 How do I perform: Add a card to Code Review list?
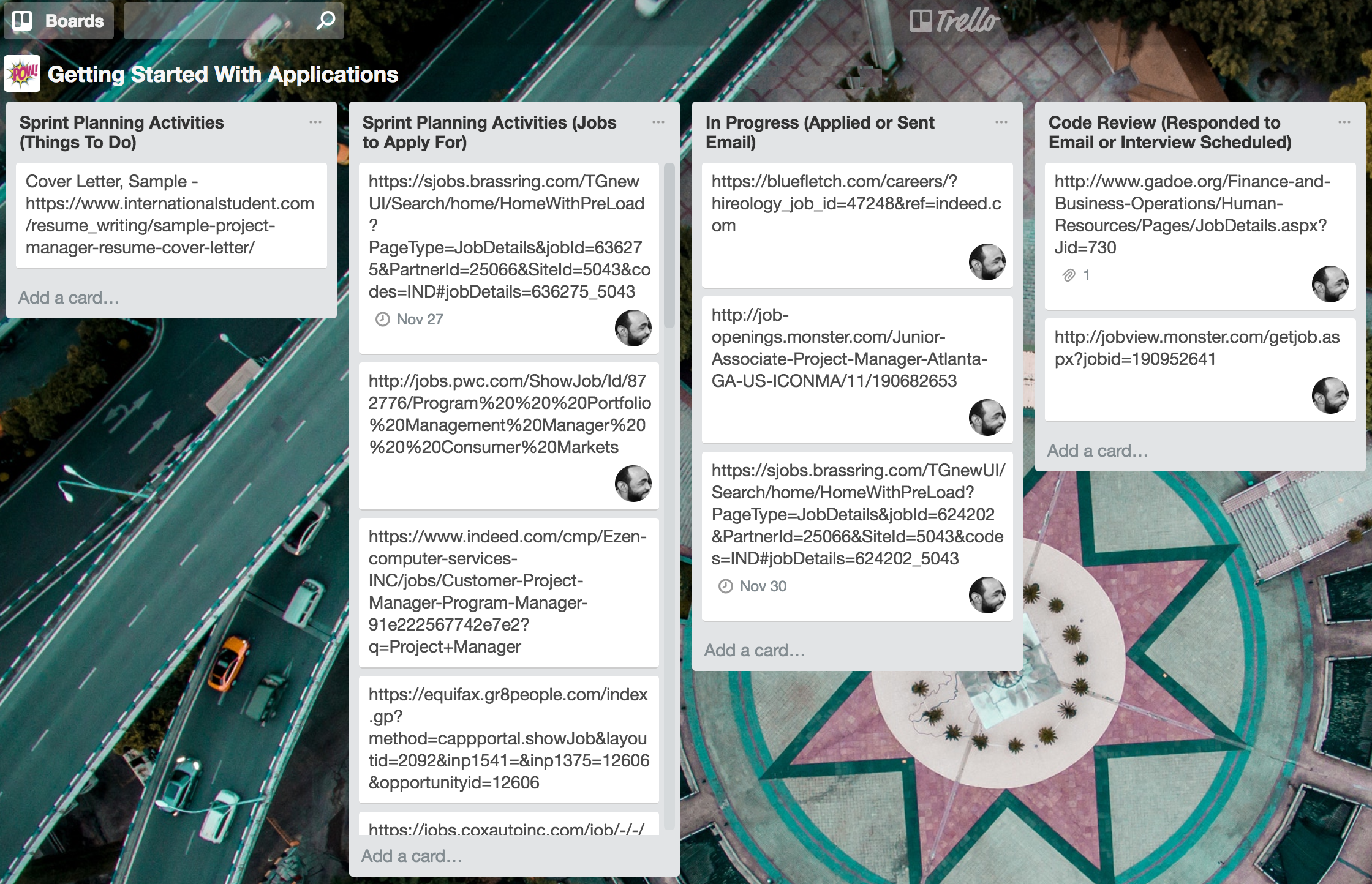(1098, 451)
